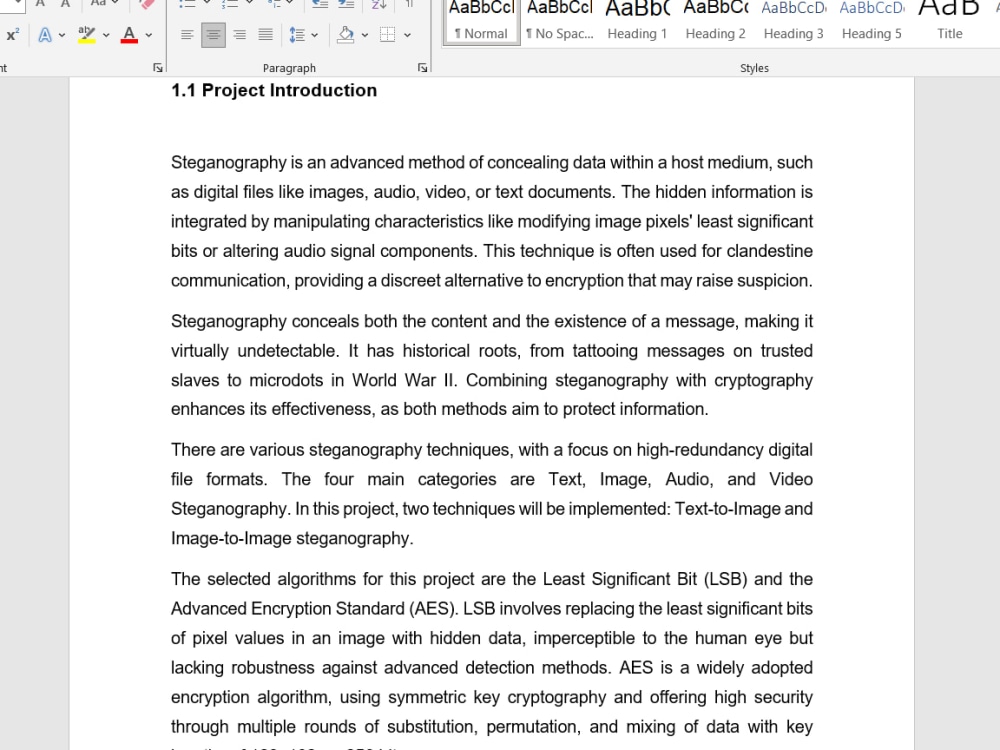Apply the Heading 1 style
Image resolution: width=1000 pixels, height=750 pixels.
coord(637,20)
